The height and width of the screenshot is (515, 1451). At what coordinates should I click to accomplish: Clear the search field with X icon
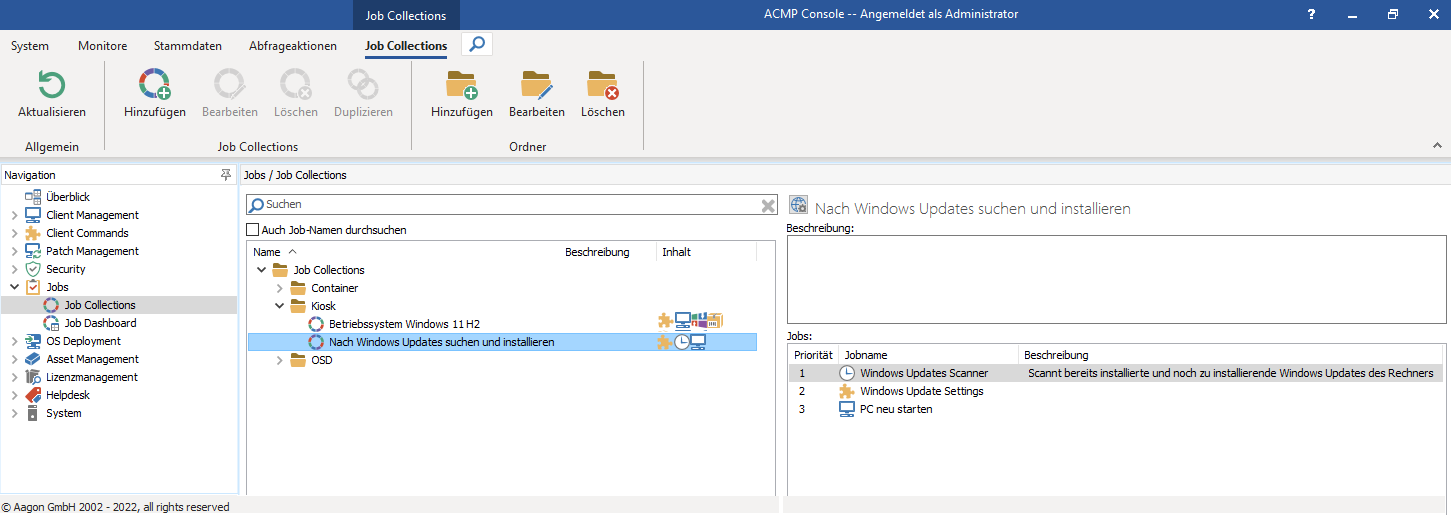(767, 205)
